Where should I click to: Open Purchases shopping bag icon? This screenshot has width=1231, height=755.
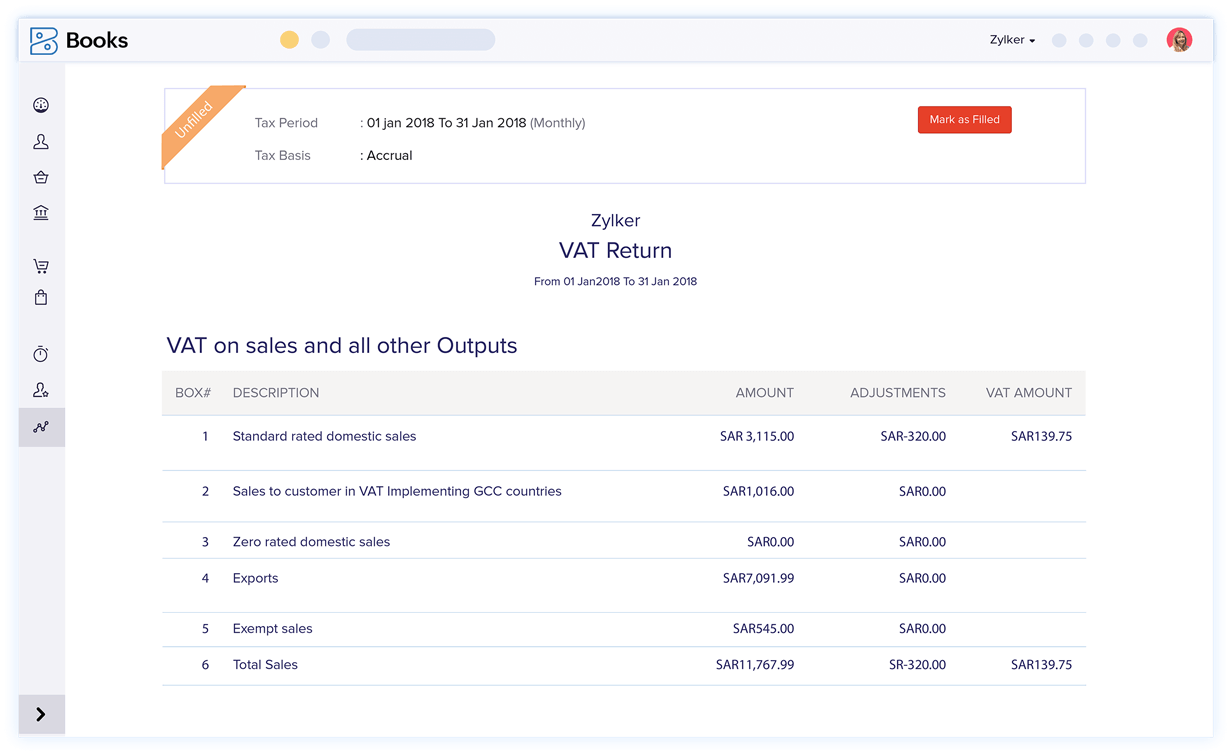click(x=41, y=298)
